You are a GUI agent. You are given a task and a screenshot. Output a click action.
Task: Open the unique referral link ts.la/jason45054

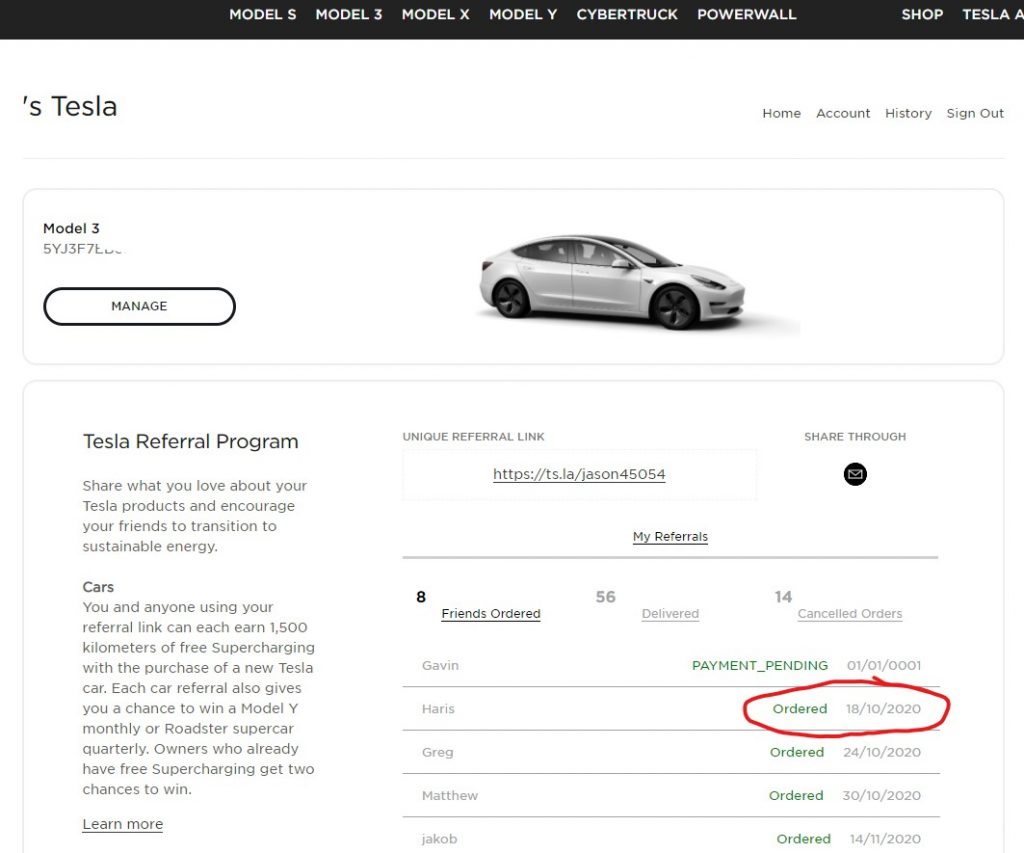(579, 474)
